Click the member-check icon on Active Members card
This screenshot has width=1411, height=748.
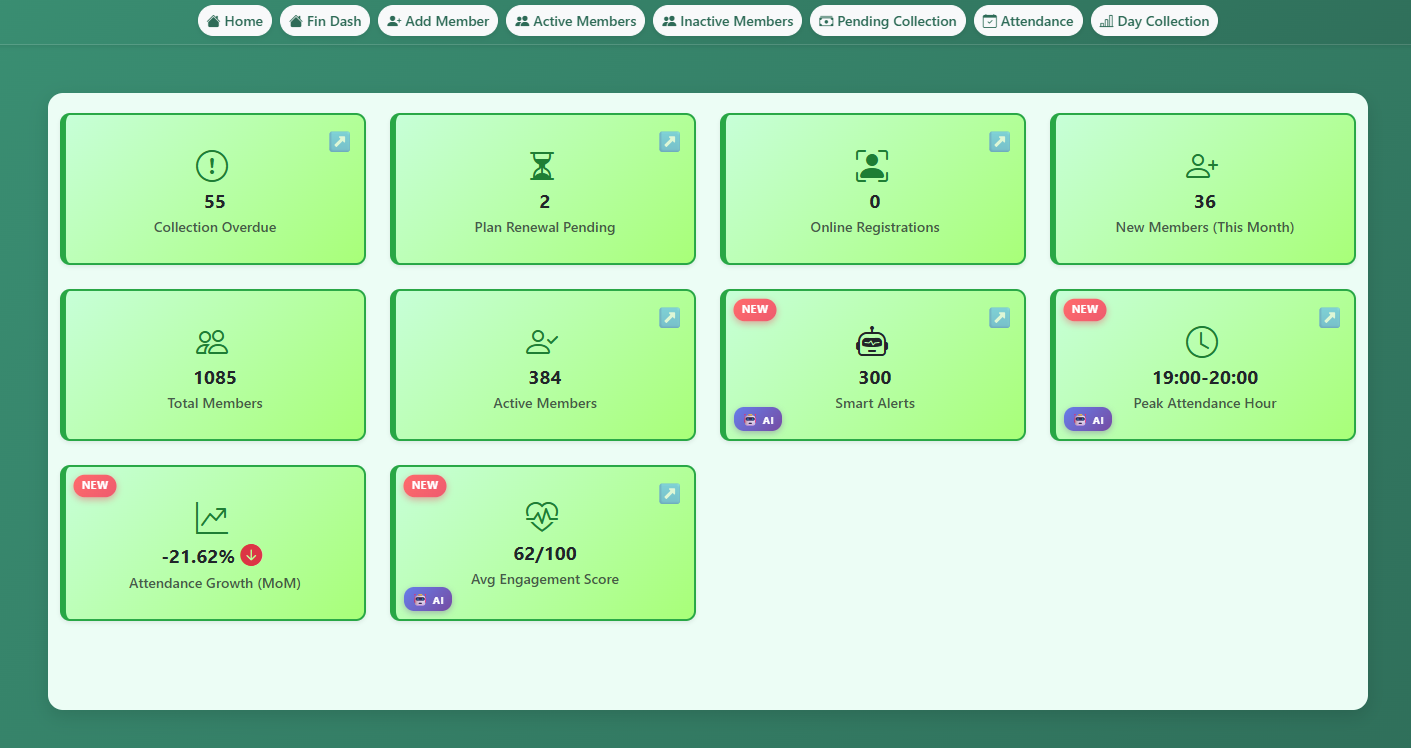[x=543, y=341]
